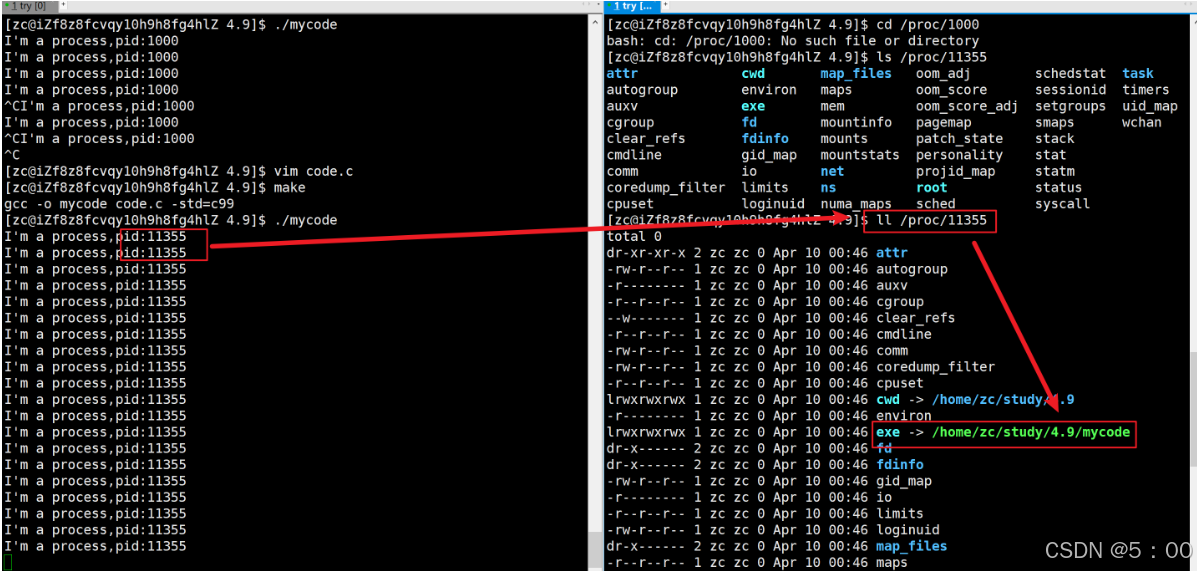Click the blue "net" entry in ls output

pos(832,171)
